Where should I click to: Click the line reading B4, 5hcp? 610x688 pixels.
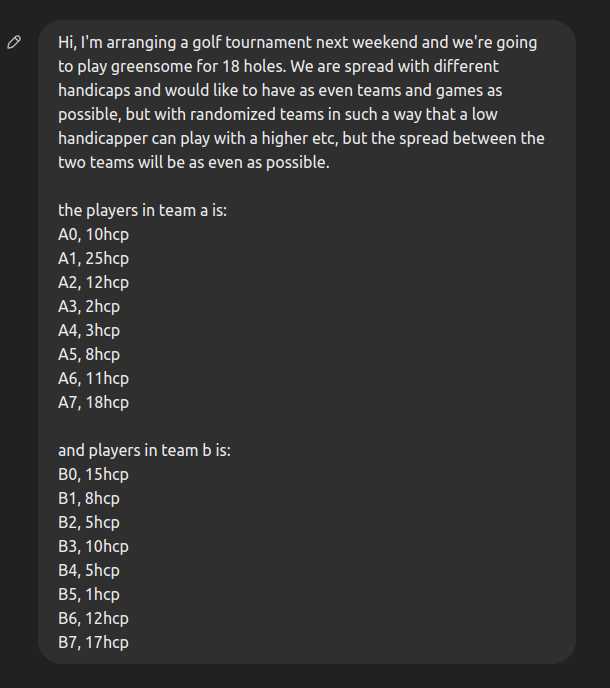click(89, 570)
